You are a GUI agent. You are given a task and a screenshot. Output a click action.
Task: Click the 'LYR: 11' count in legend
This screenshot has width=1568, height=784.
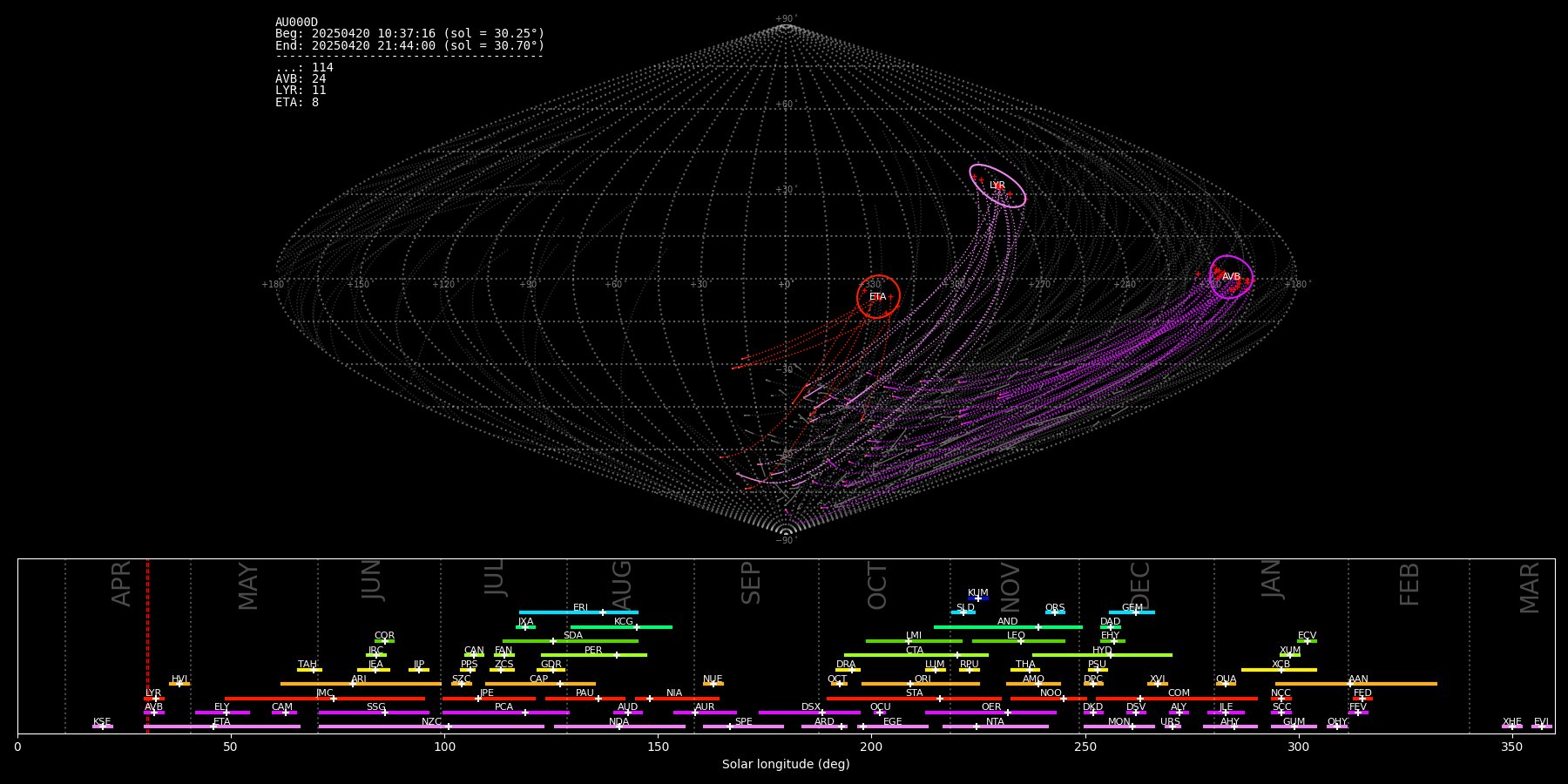[301, 91]
